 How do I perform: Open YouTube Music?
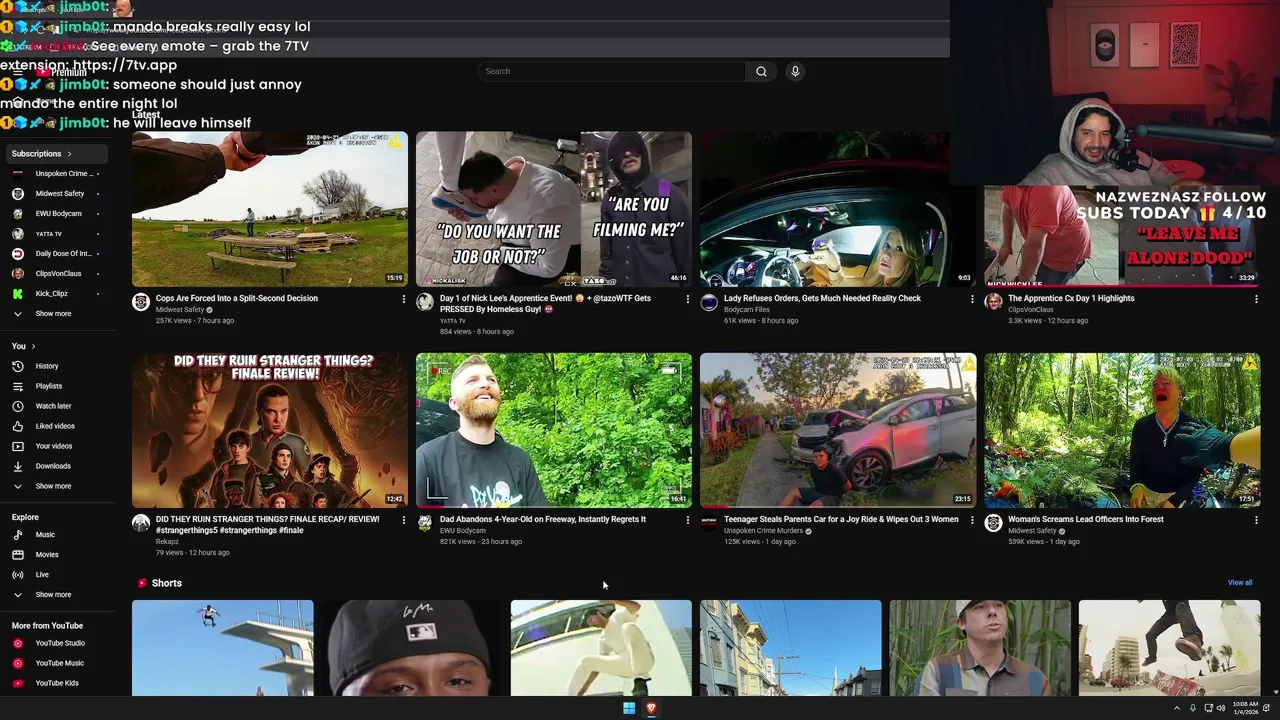[59, 663]
